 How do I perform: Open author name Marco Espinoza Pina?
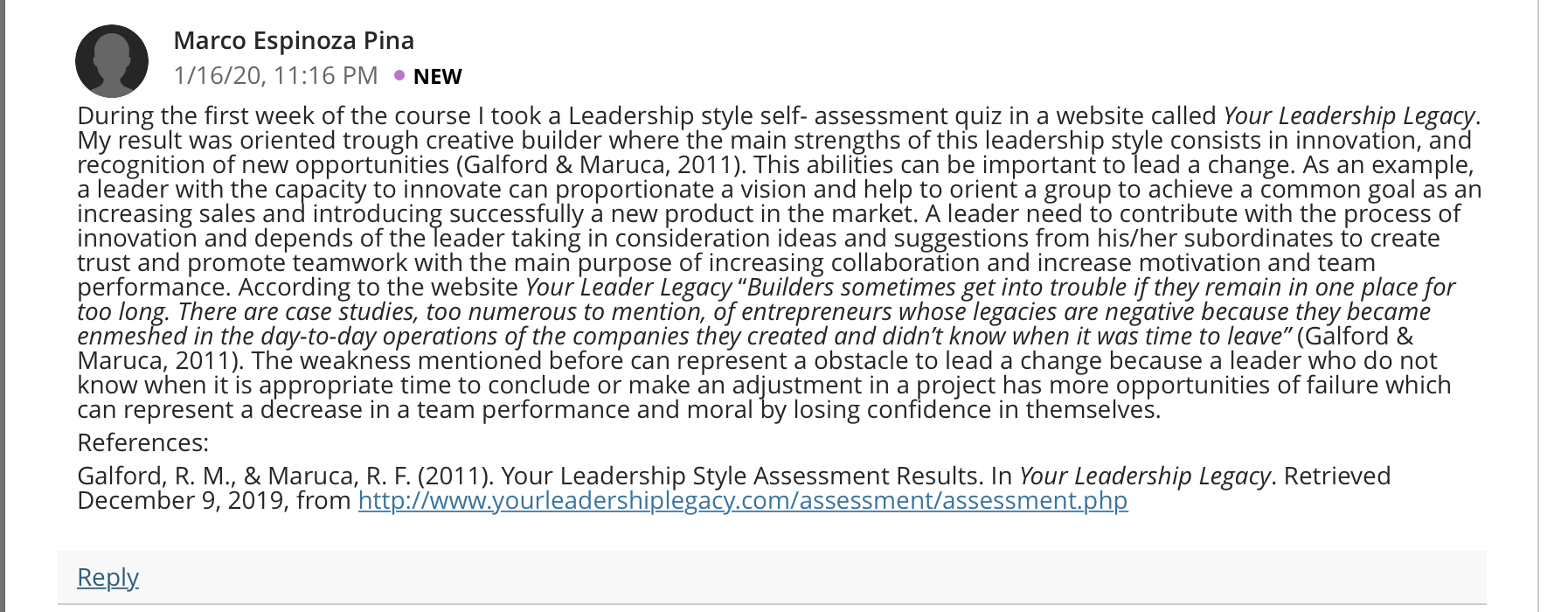[x=294, y=41]
